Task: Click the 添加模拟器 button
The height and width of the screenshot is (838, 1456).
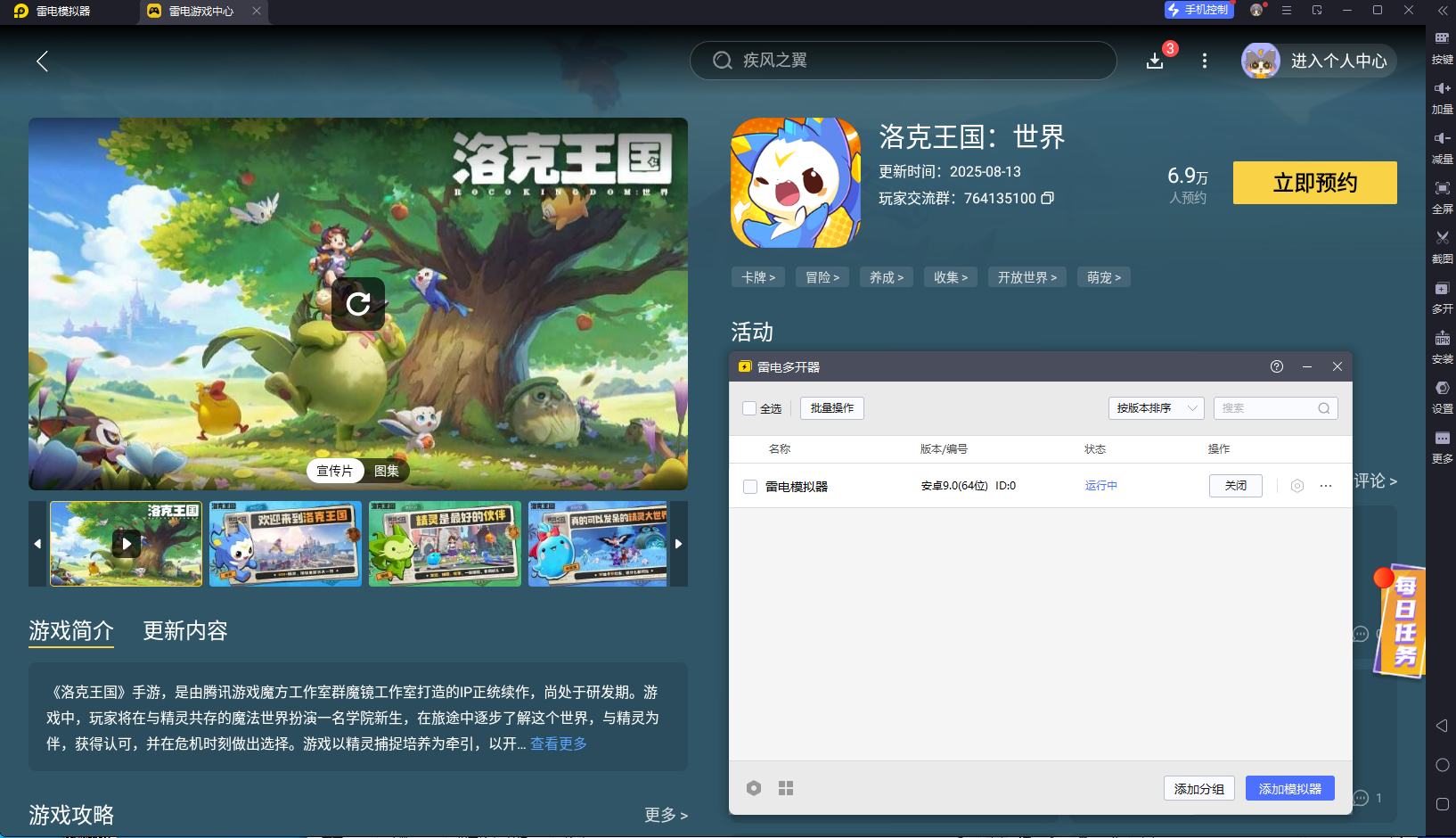Action: coord(1289,789)
